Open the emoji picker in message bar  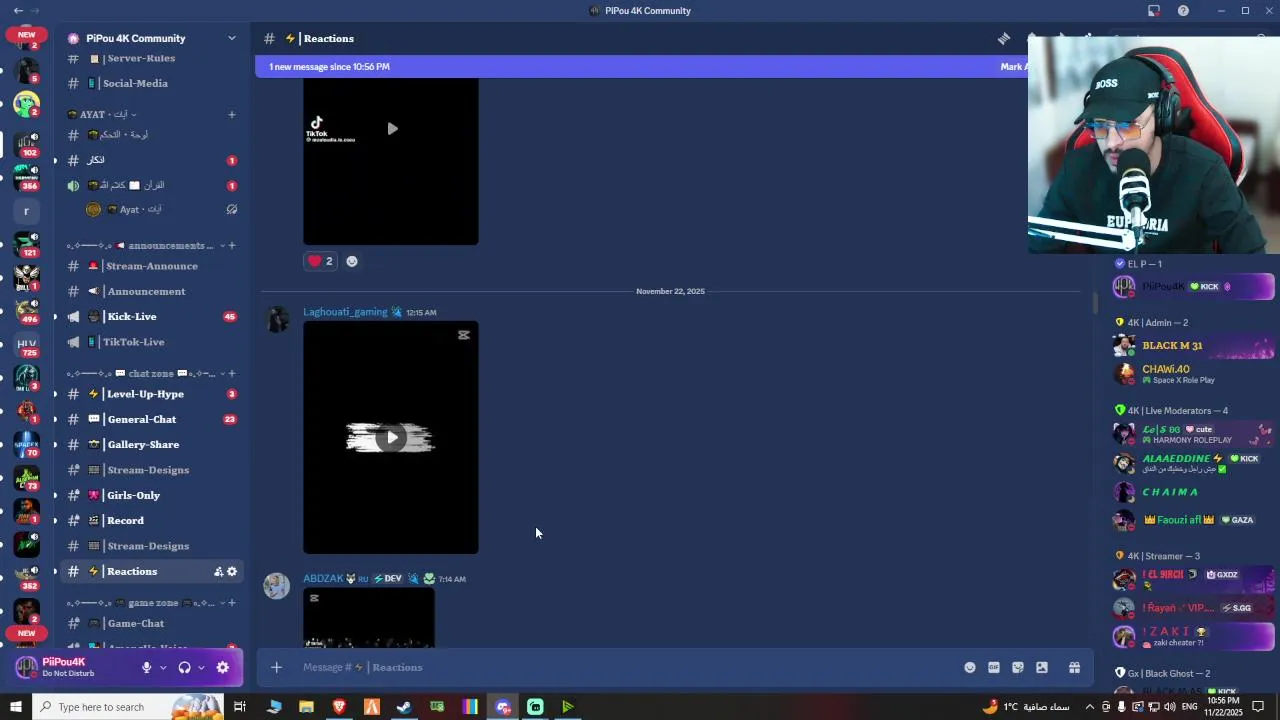(970, 667)
